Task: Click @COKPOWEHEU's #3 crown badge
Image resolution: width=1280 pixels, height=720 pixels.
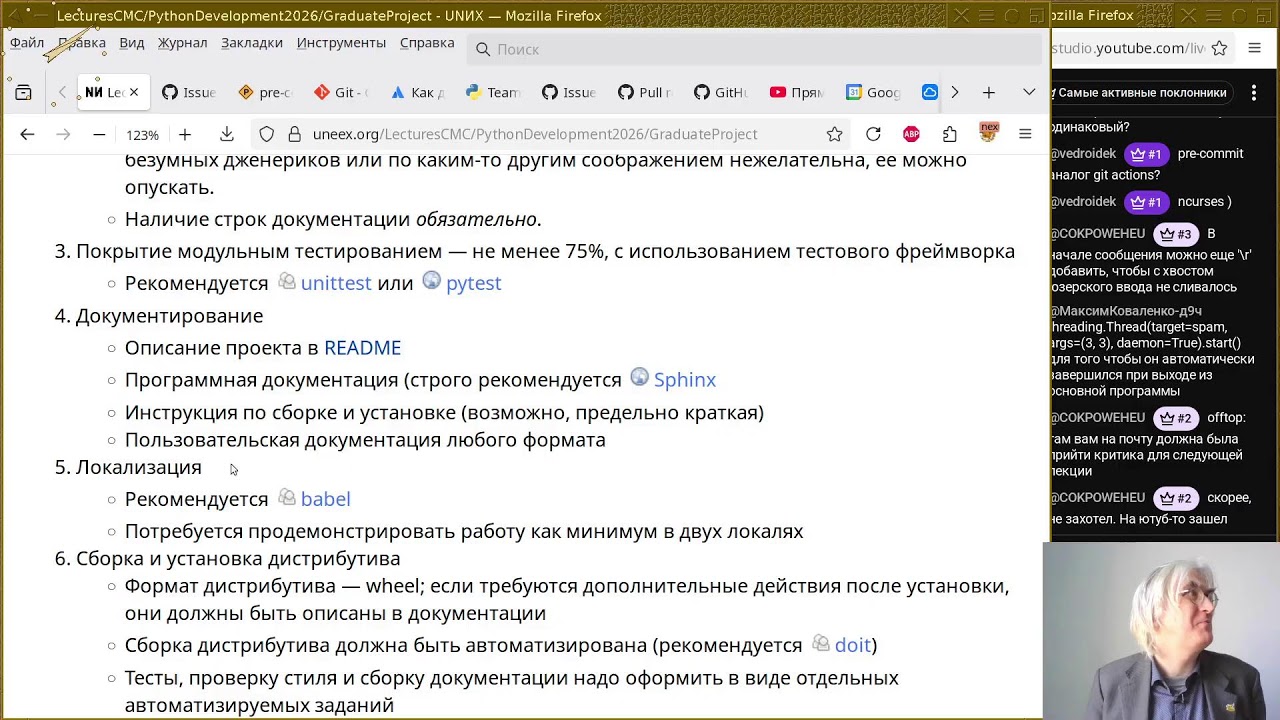Action: coord(1175,234)
